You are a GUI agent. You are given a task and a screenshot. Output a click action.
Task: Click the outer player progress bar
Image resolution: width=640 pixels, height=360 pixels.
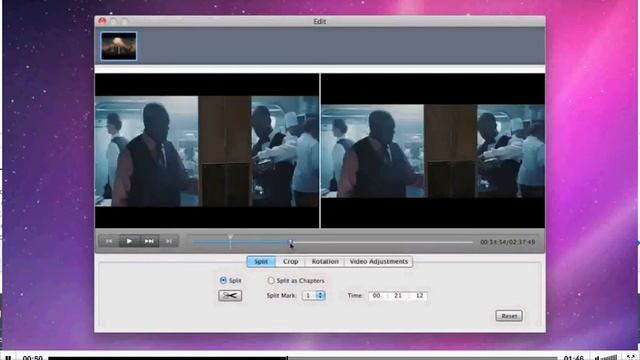click(302, 358)
